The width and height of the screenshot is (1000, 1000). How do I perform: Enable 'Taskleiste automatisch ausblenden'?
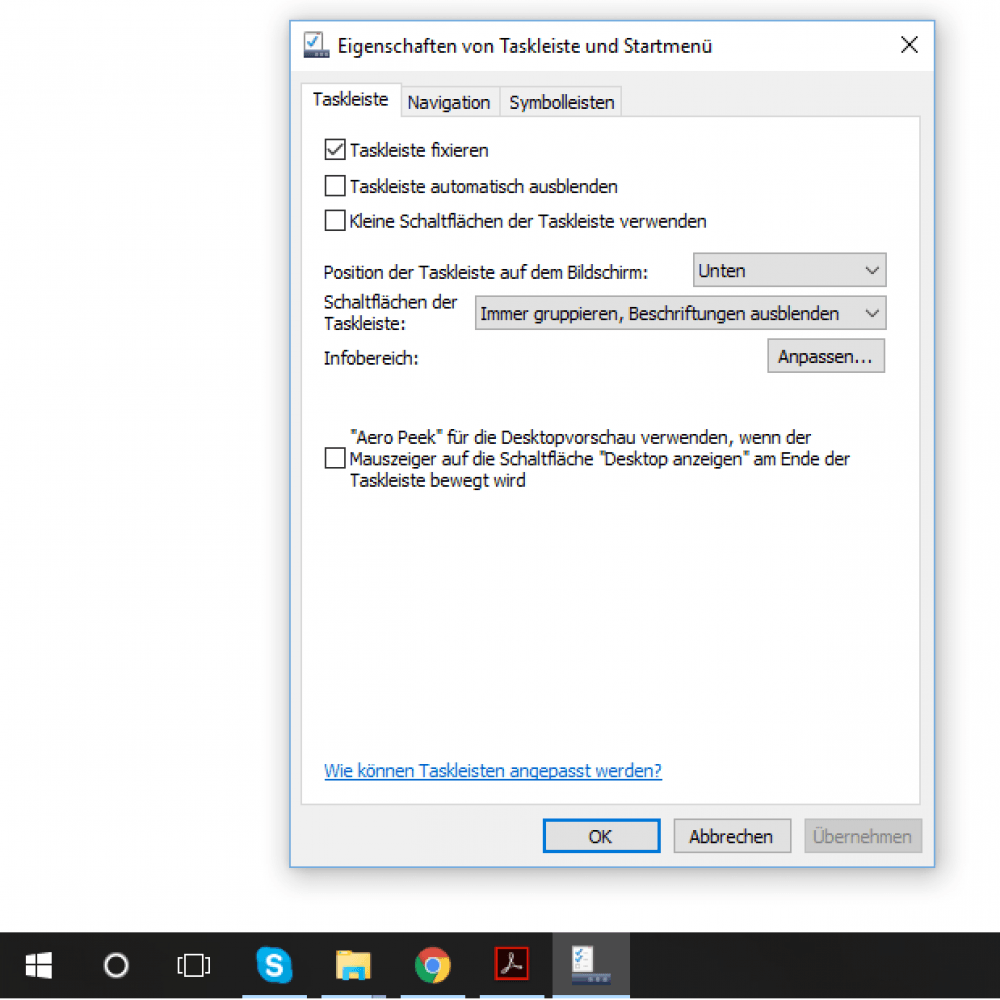[x=335, y=186]
